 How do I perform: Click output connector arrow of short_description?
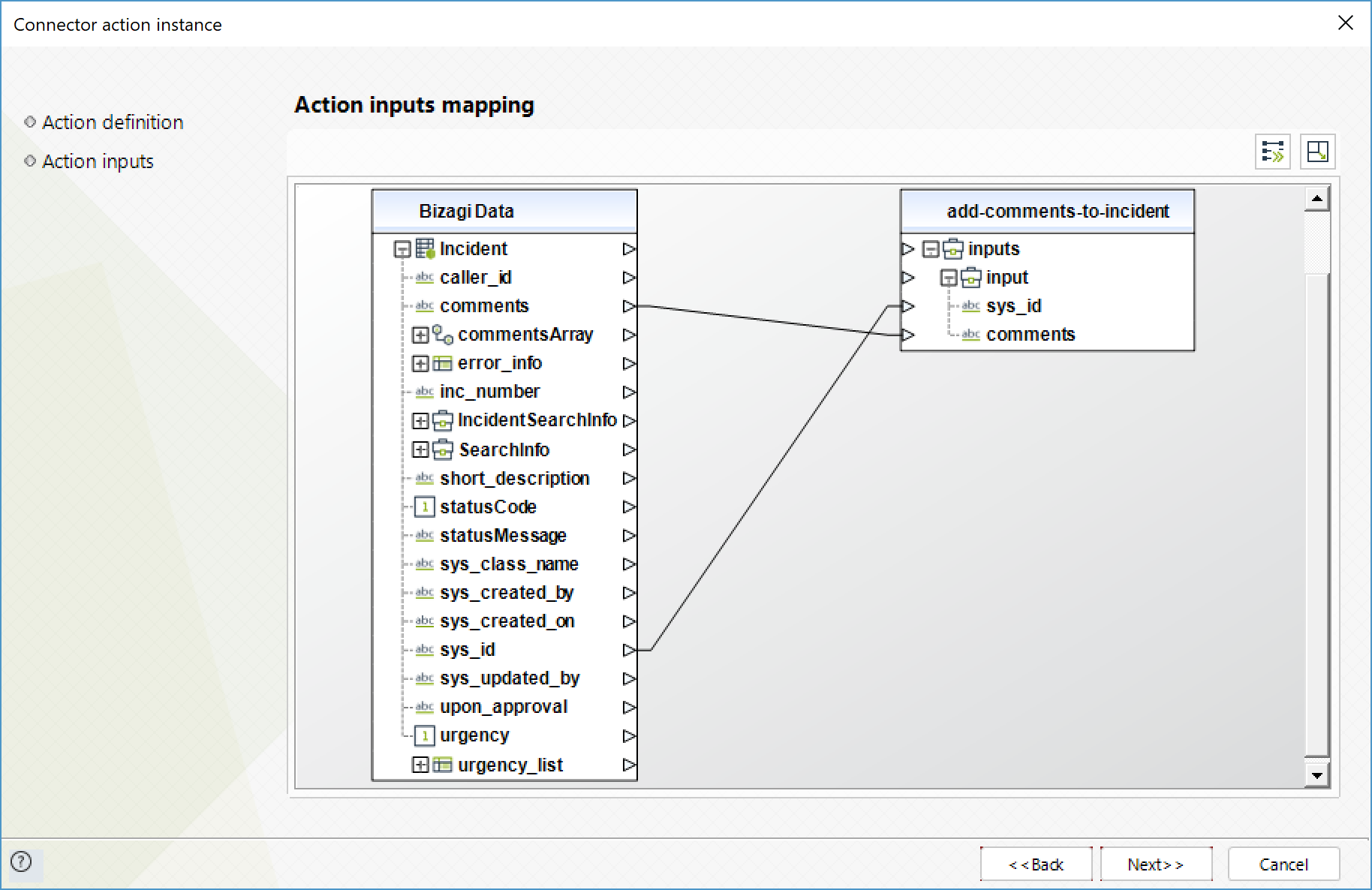[629, 478]
